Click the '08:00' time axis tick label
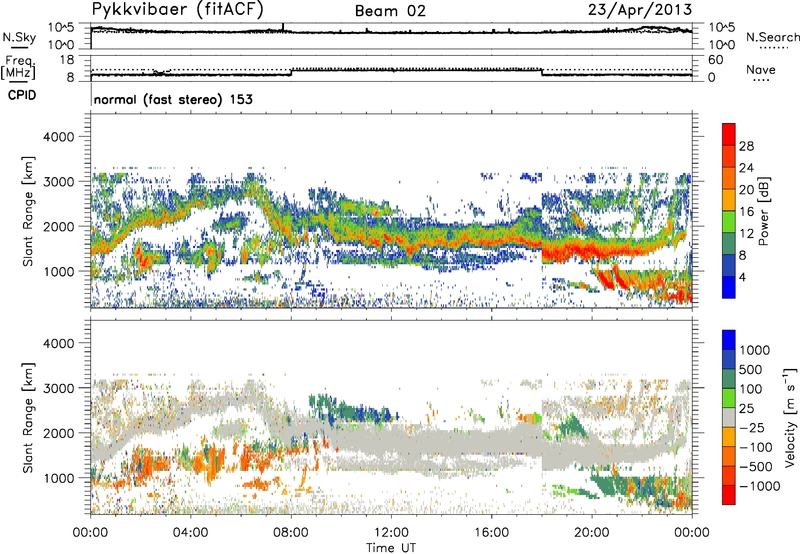The height and width of the screenshot is (554, 800). pos(290,533)
